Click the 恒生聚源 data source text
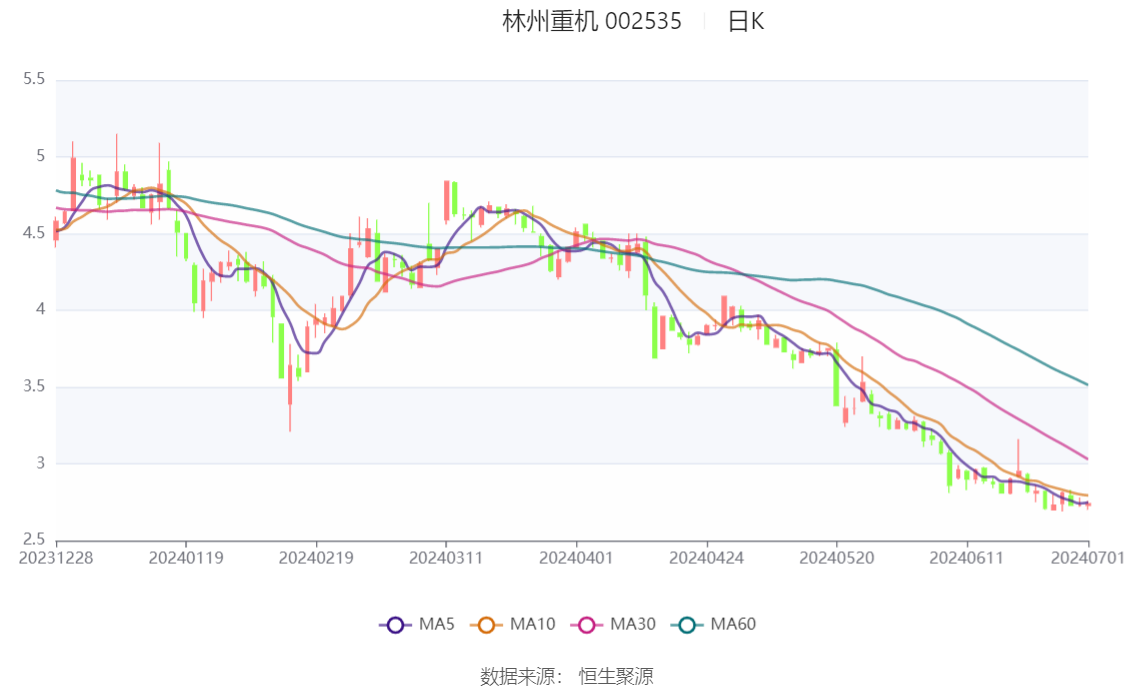Screen dimensions: 1134x689 pyautogui.click(x=615, y=677)
